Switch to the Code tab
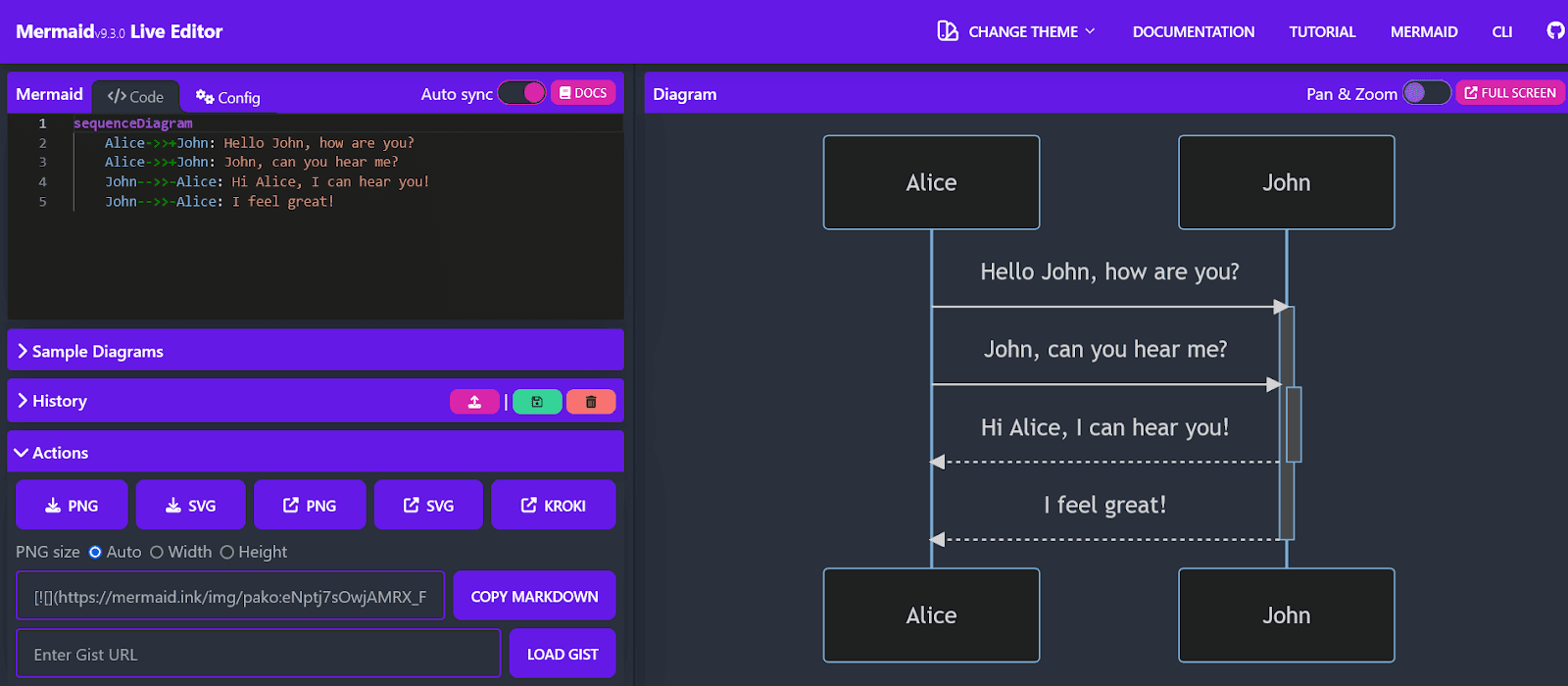The width and height of the screenshot is (1568, 686). pyautogui.click(x=135, y=97)
